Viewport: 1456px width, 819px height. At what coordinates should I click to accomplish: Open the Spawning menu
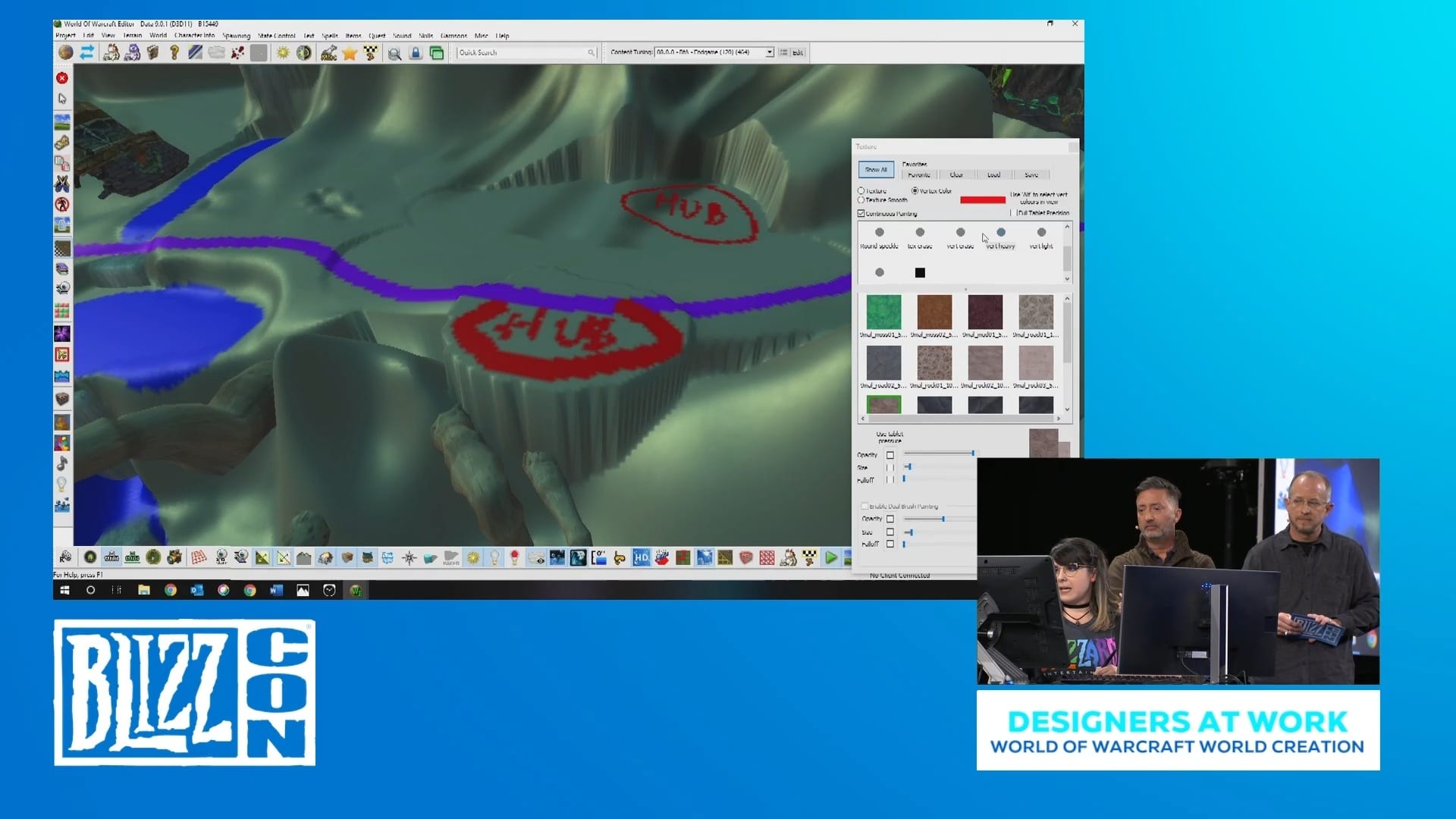coord(236,36)
